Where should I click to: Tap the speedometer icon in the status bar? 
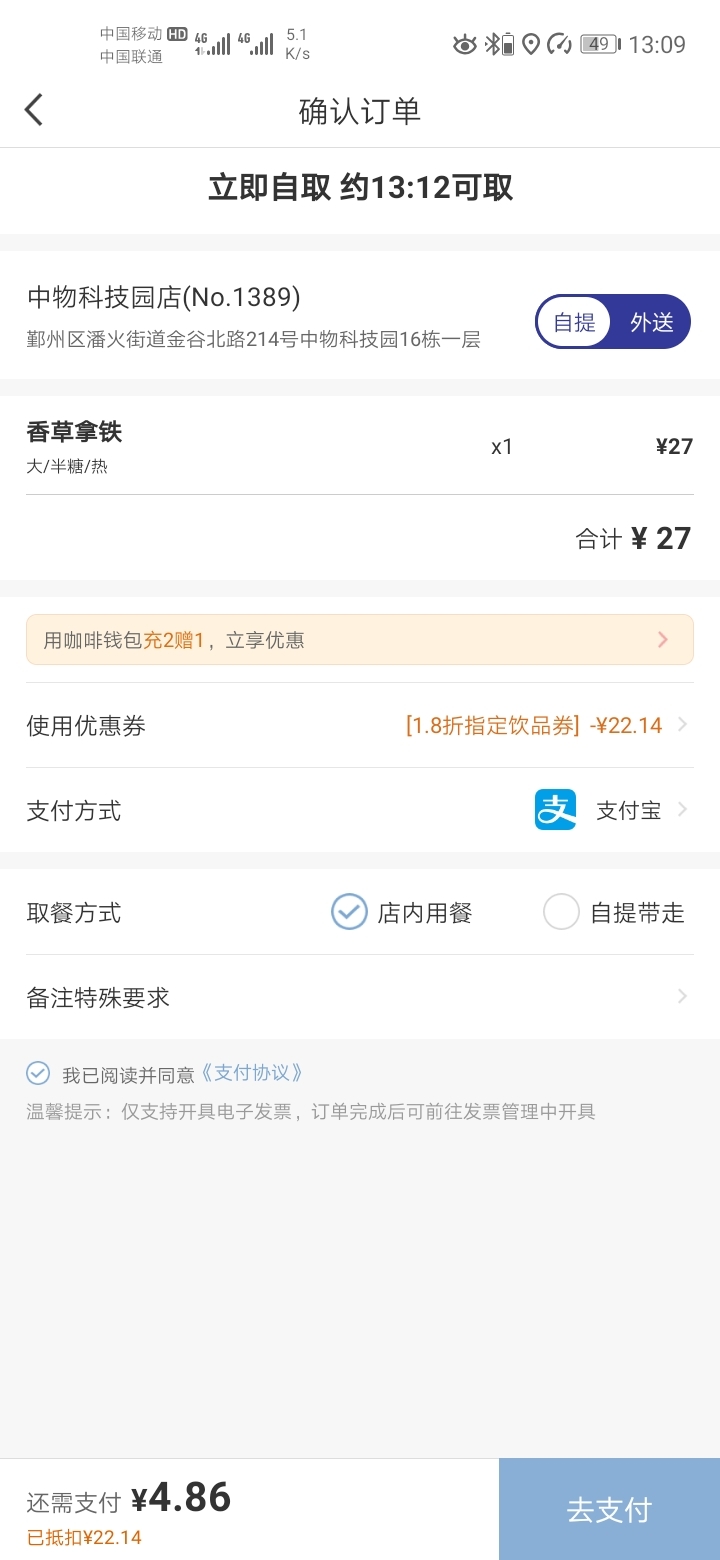[560, 44]
